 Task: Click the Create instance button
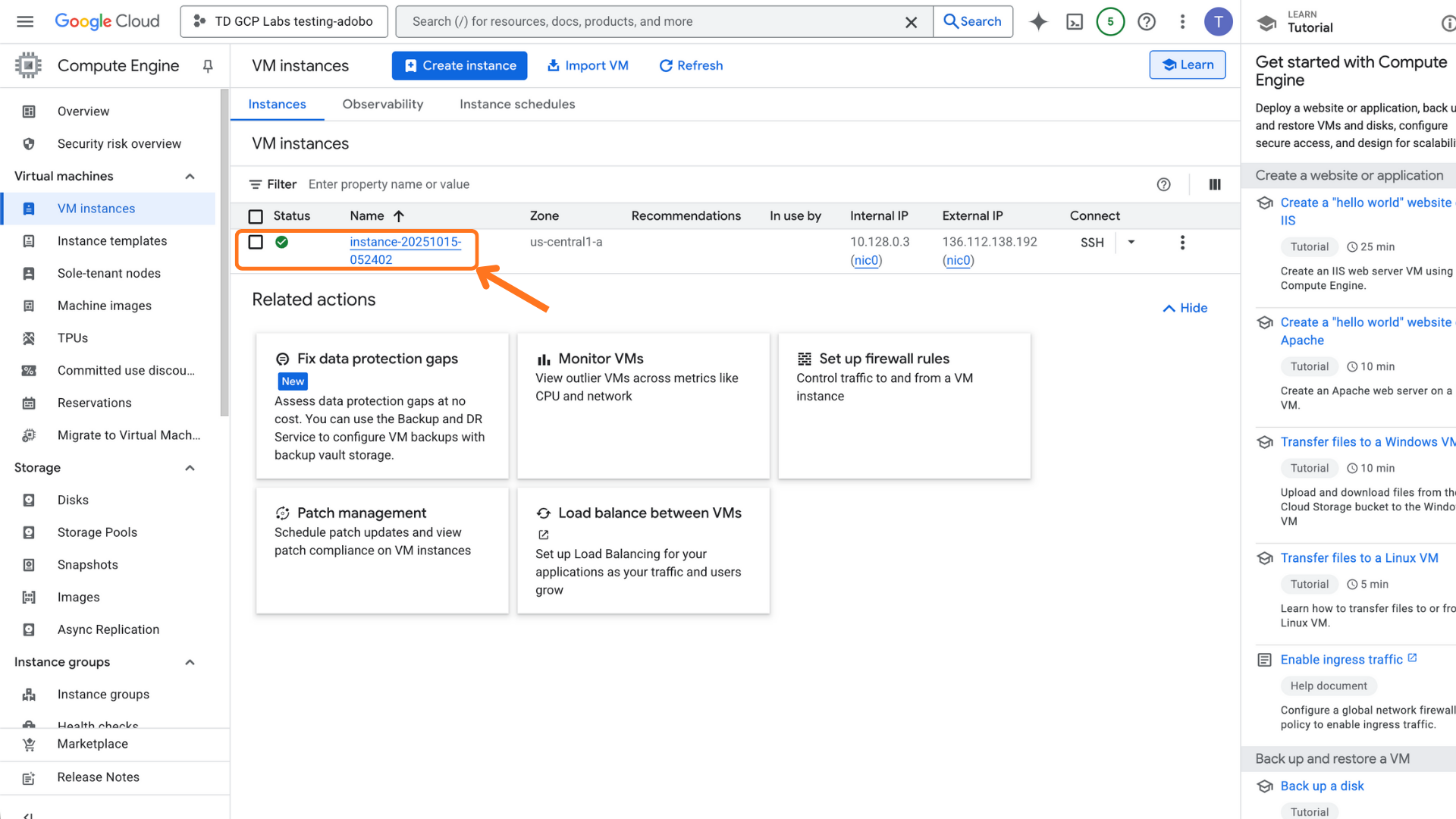[x=460, y=66]
